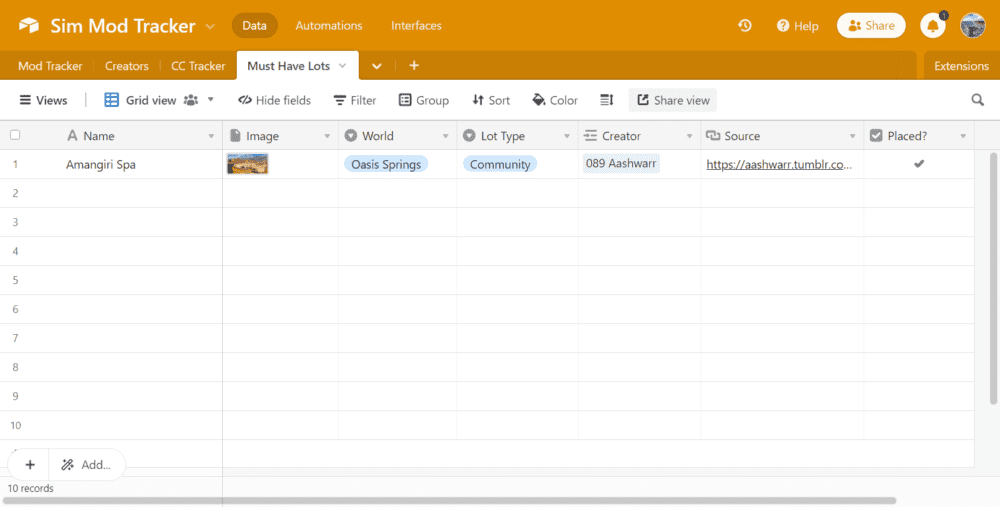This screenshot has height=507, width=1000.
Task: Open the Sort tool
Action: click(489, 100)
